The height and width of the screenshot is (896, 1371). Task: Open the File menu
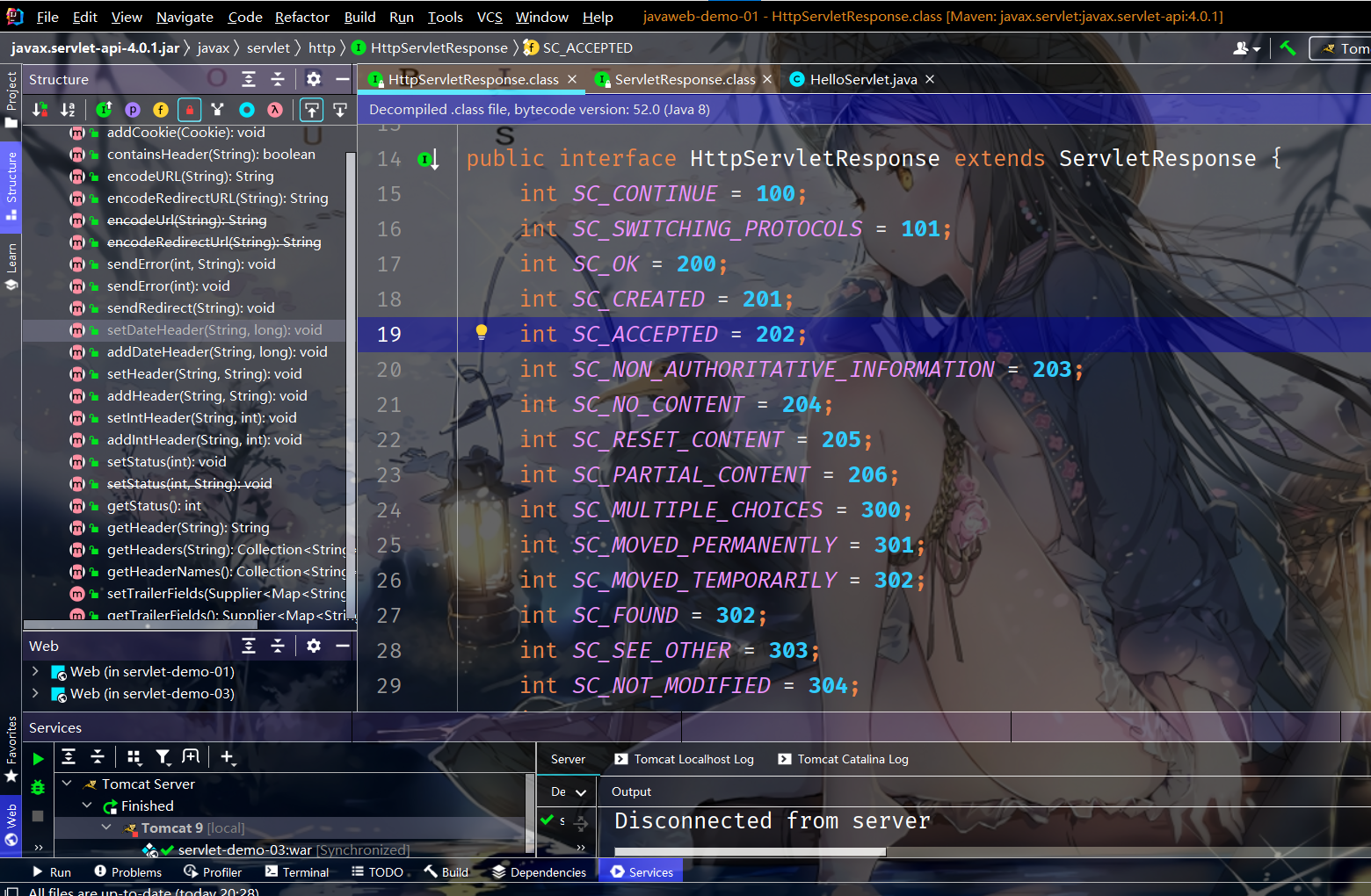pos(47,17)
